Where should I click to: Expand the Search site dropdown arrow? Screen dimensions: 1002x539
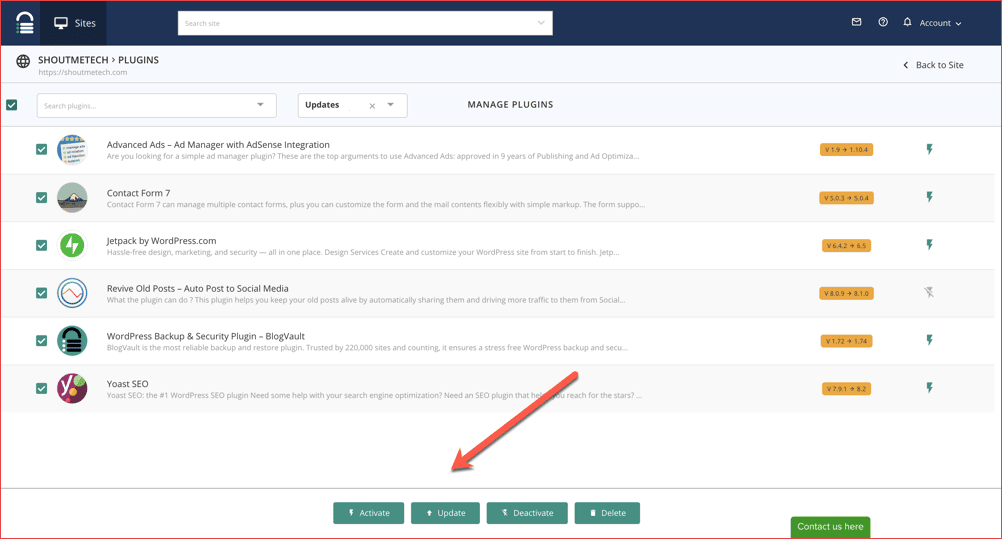(x=541, y=23)
